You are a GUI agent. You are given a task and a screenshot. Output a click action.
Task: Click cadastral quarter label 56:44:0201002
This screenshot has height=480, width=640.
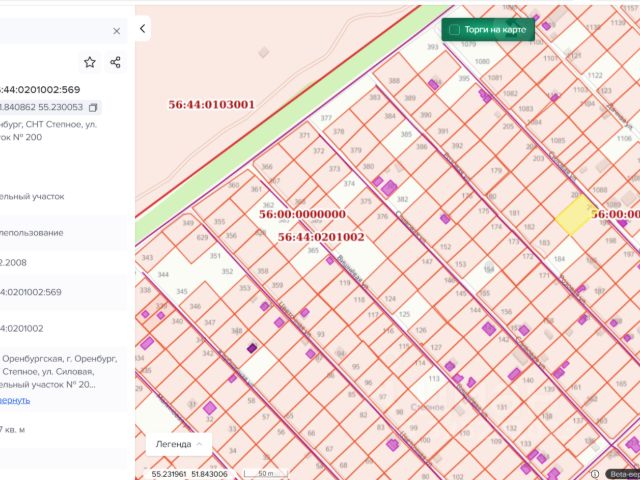click(321, 237)
